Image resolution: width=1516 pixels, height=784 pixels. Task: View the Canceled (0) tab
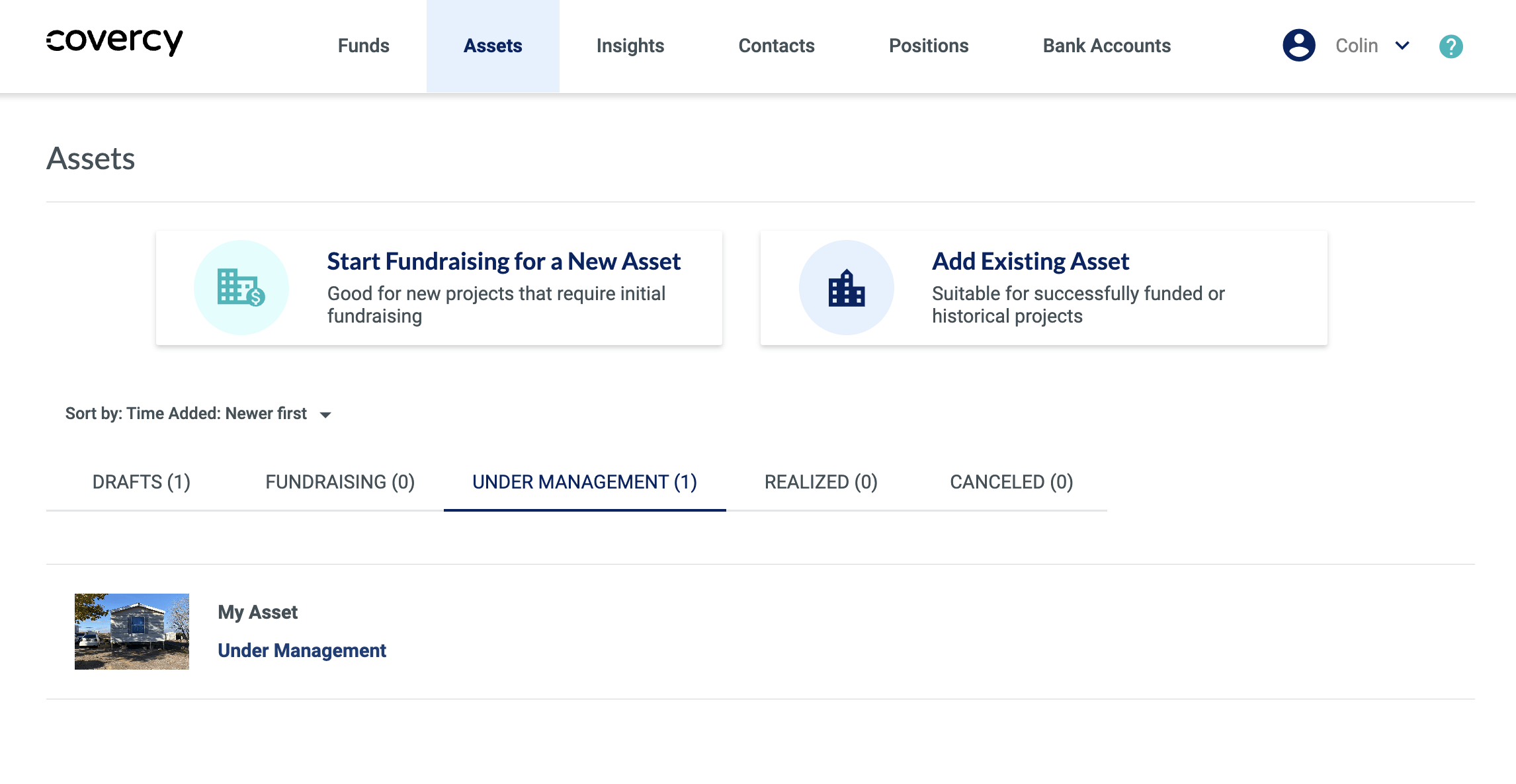pyautogui.click(x=1011, y=482)
